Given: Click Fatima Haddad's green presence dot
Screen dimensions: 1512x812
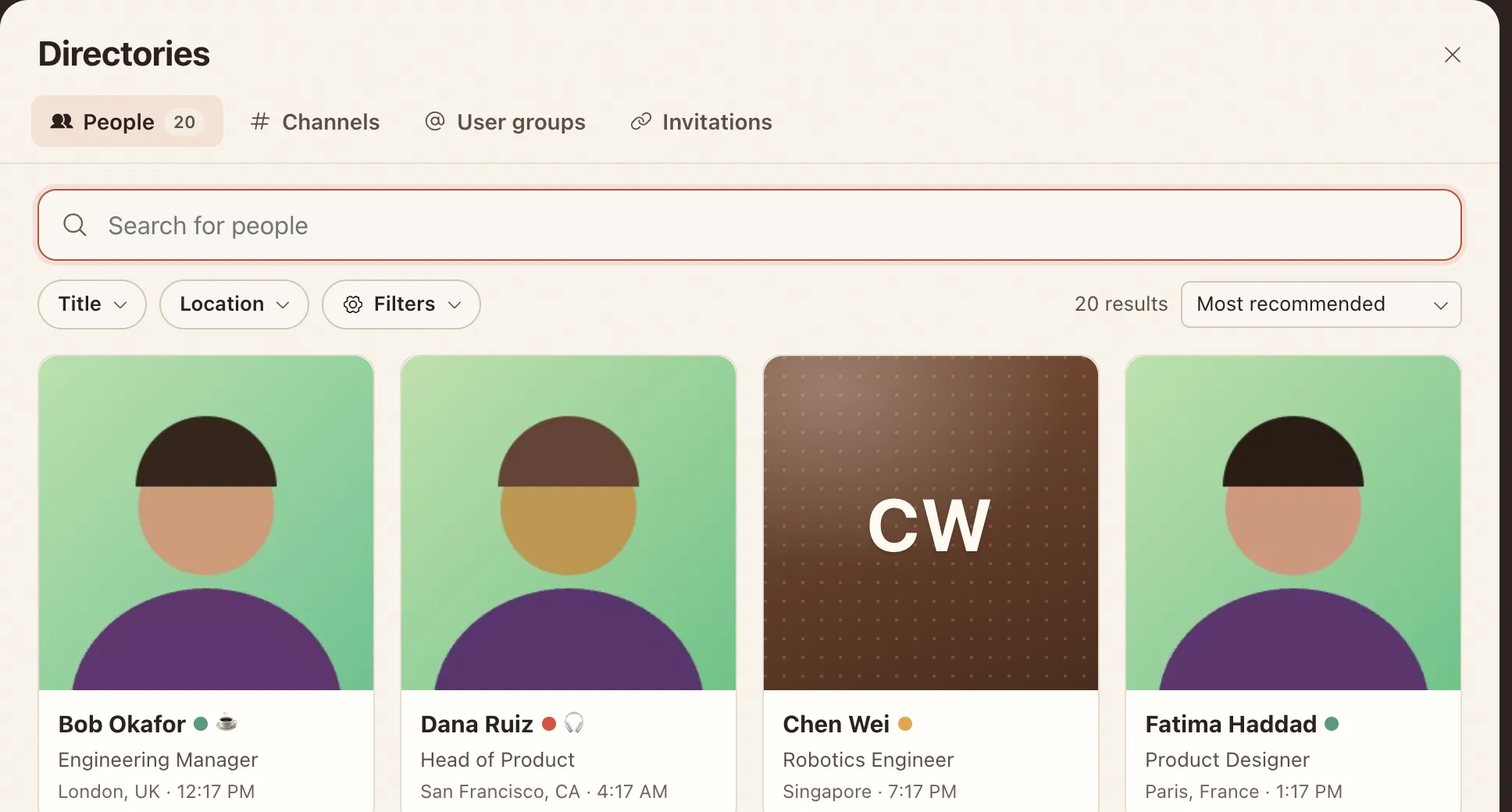Looking at the screenshot, I should (x=1332, y=724).
